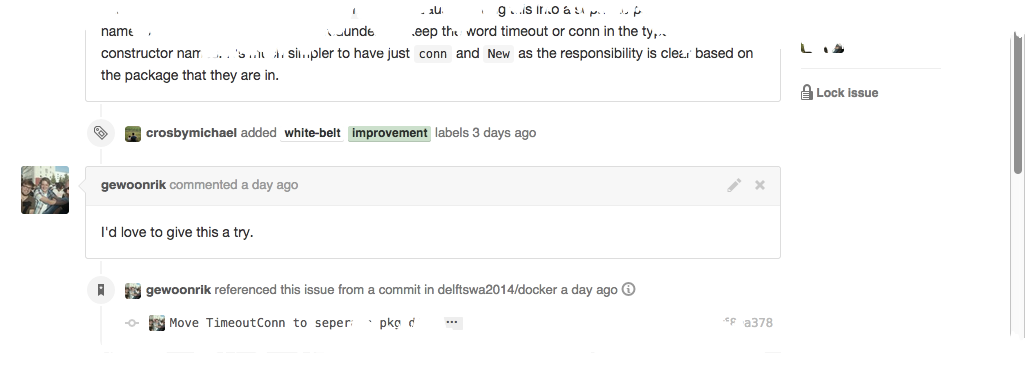The width and height of the screenshot is (1026, 371).
Task: Open the Move TimeoutConn commit link
Action: point(292,323)
